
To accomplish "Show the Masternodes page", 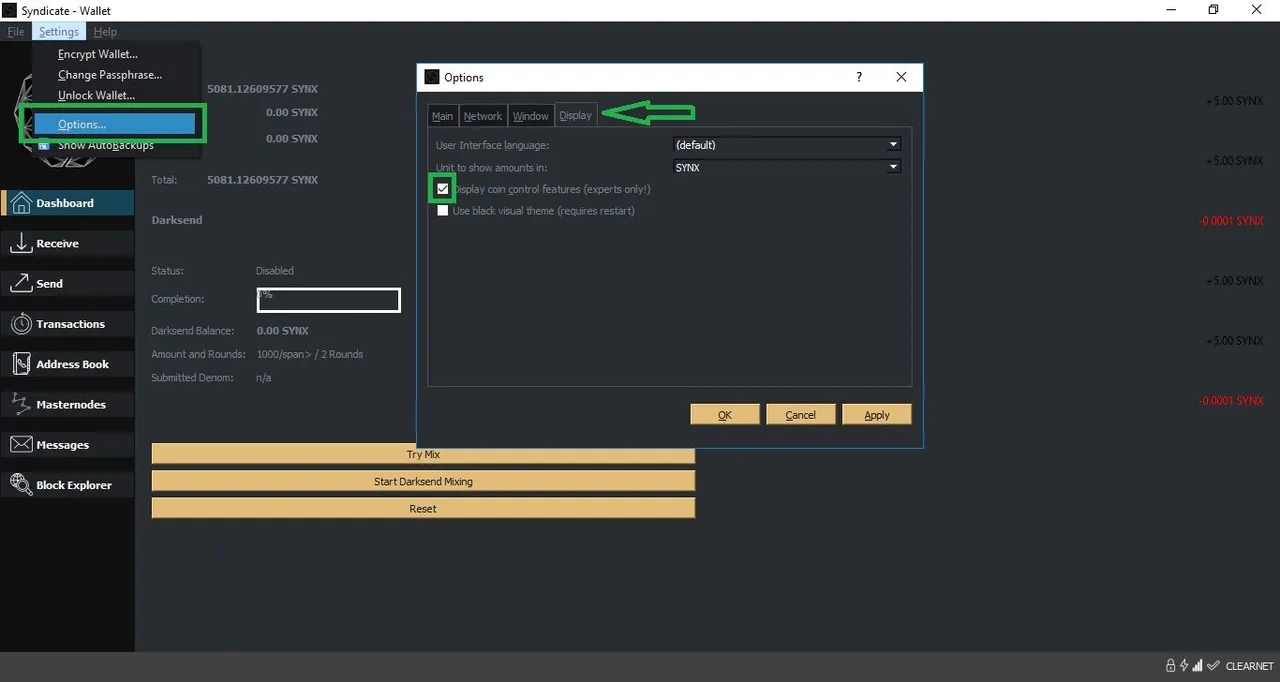I will (67, 404).
